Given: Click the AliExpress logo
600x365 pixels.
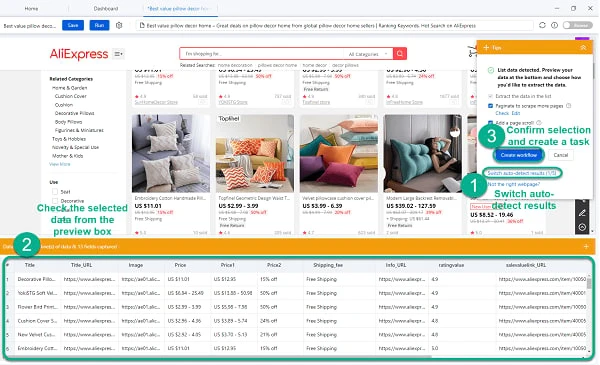Looking at the screenshot, I should [79, 54].
